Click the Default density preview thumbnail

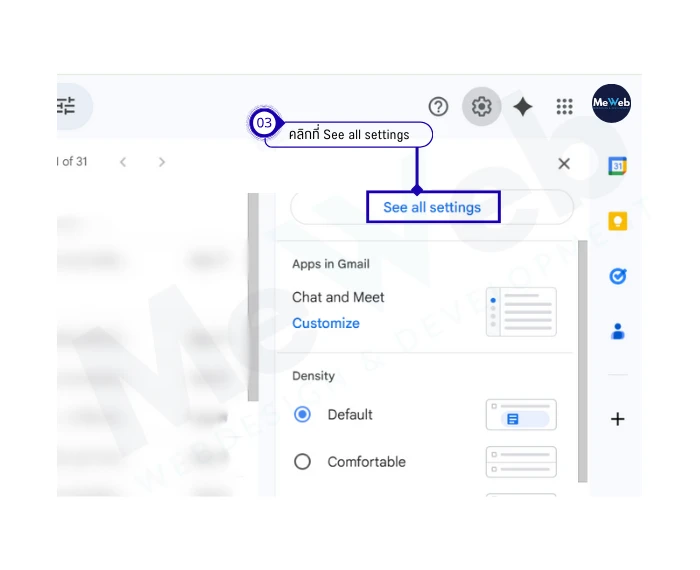click(x=521, y=414)
